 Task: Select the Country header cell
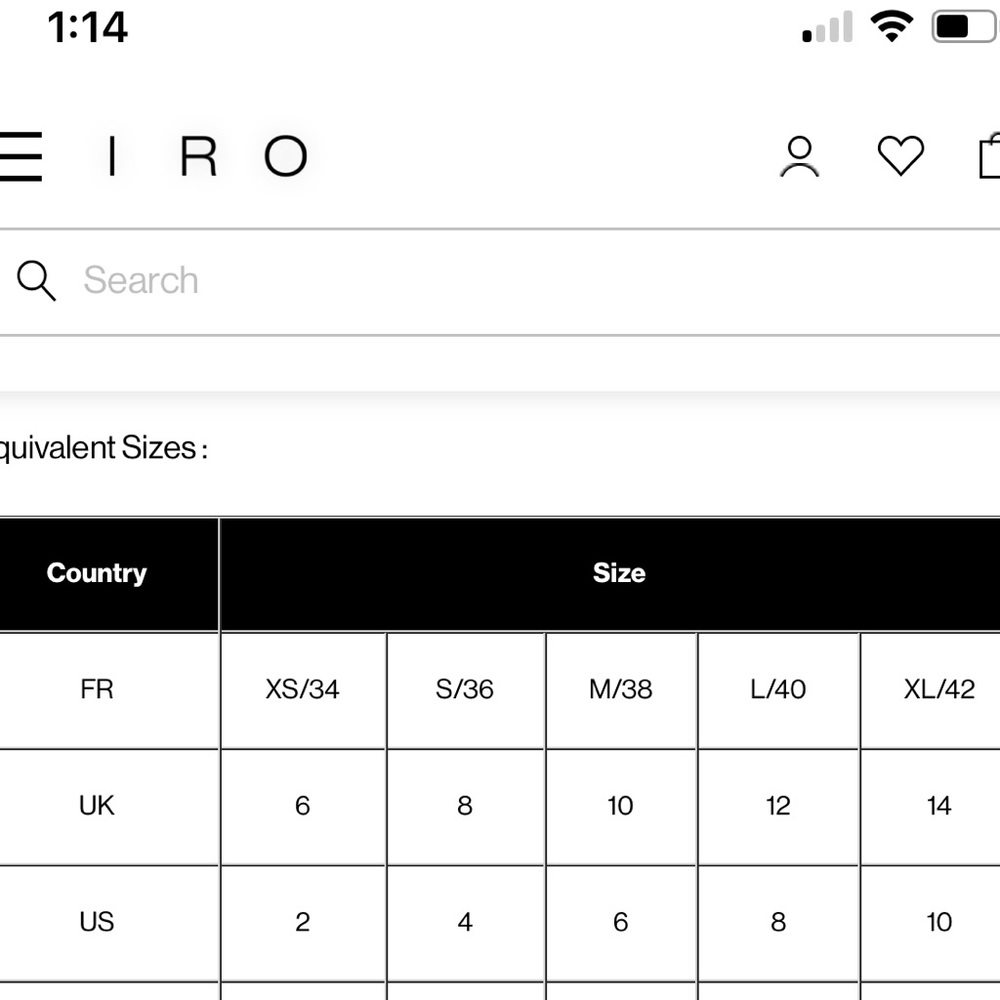point(109,574)
